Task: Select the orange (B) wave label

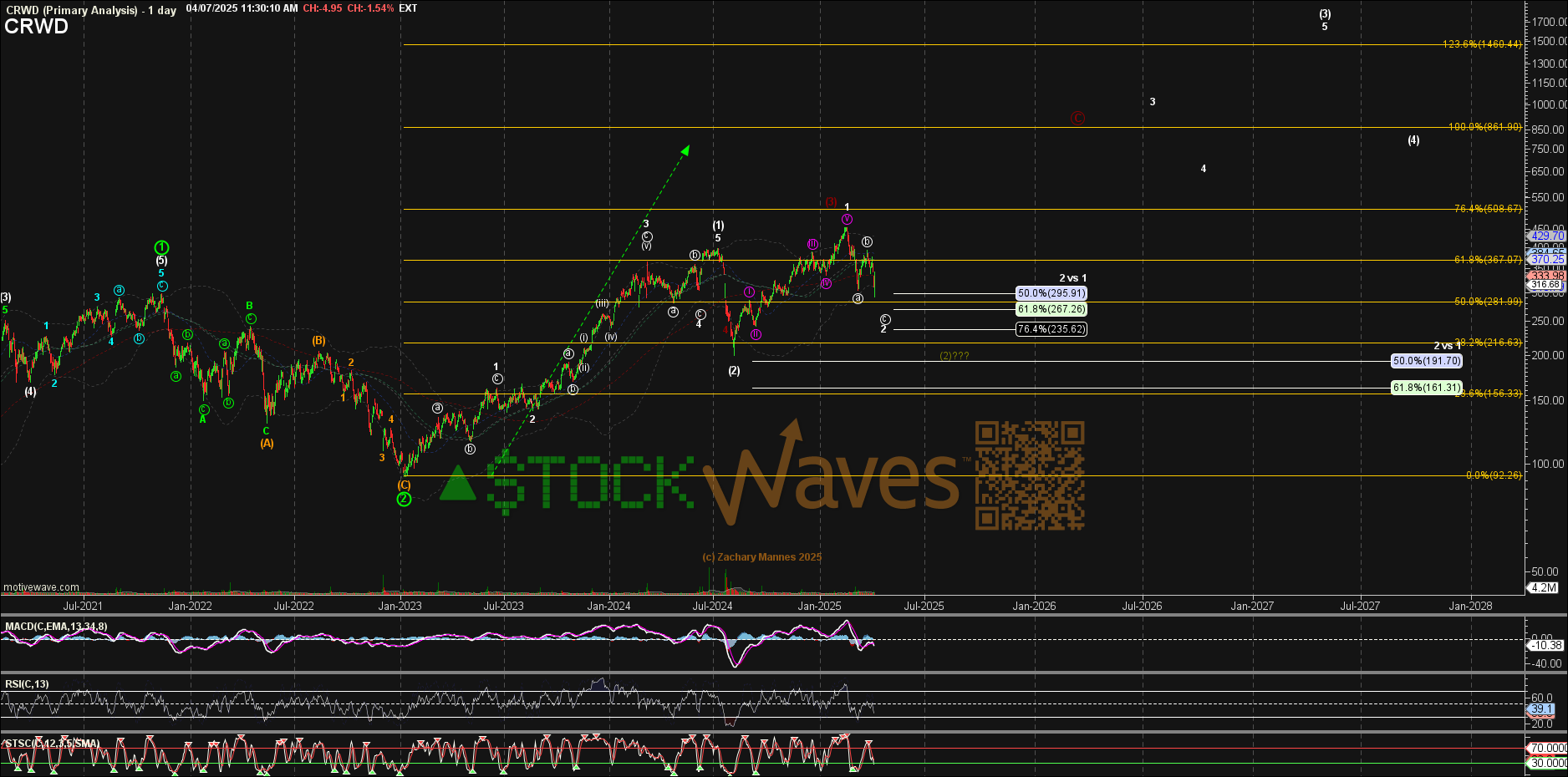Action: coord(319,341)
